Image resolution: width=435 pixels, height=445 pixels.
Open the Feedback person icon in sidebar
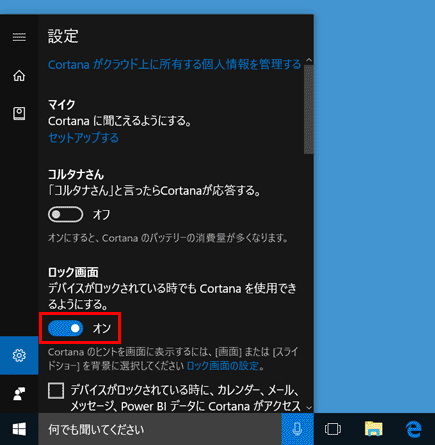19,394
